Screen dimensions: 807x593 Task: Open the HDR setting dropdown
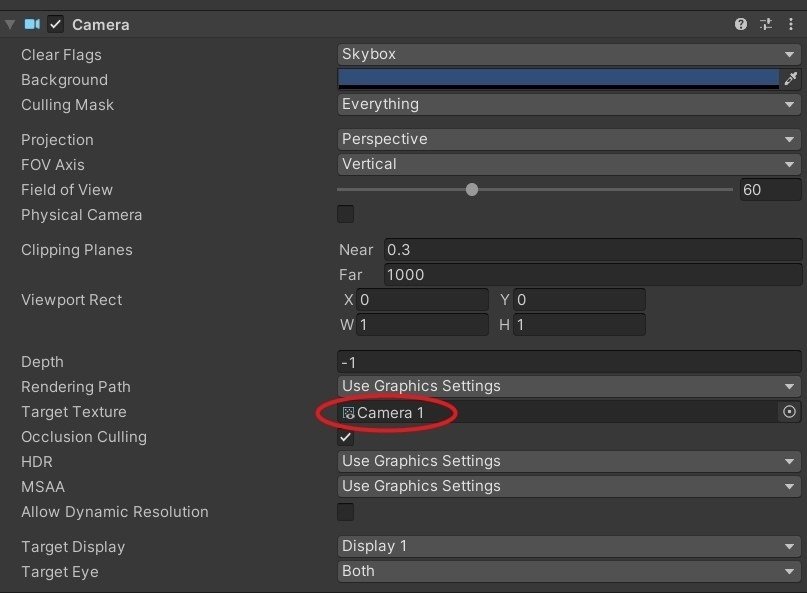click(569, 461)
